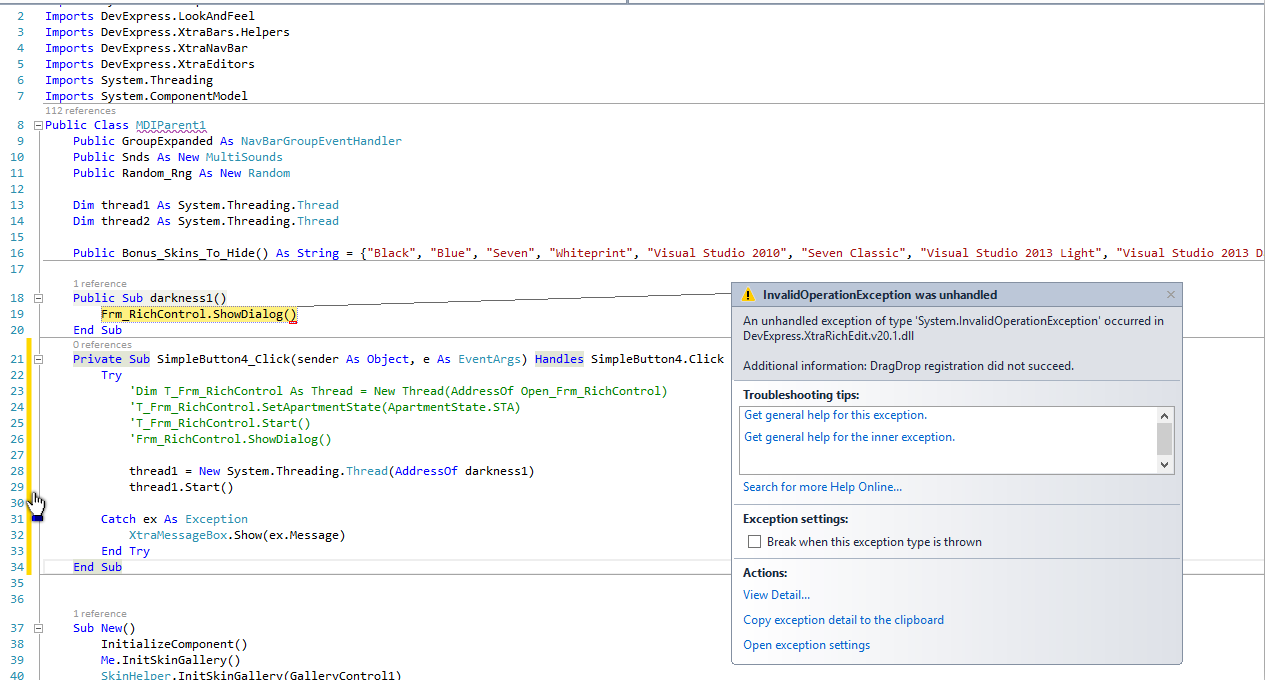Enable Break when this exception type is thrown
Screen dimensions: 1265x680
click(755, 542)
